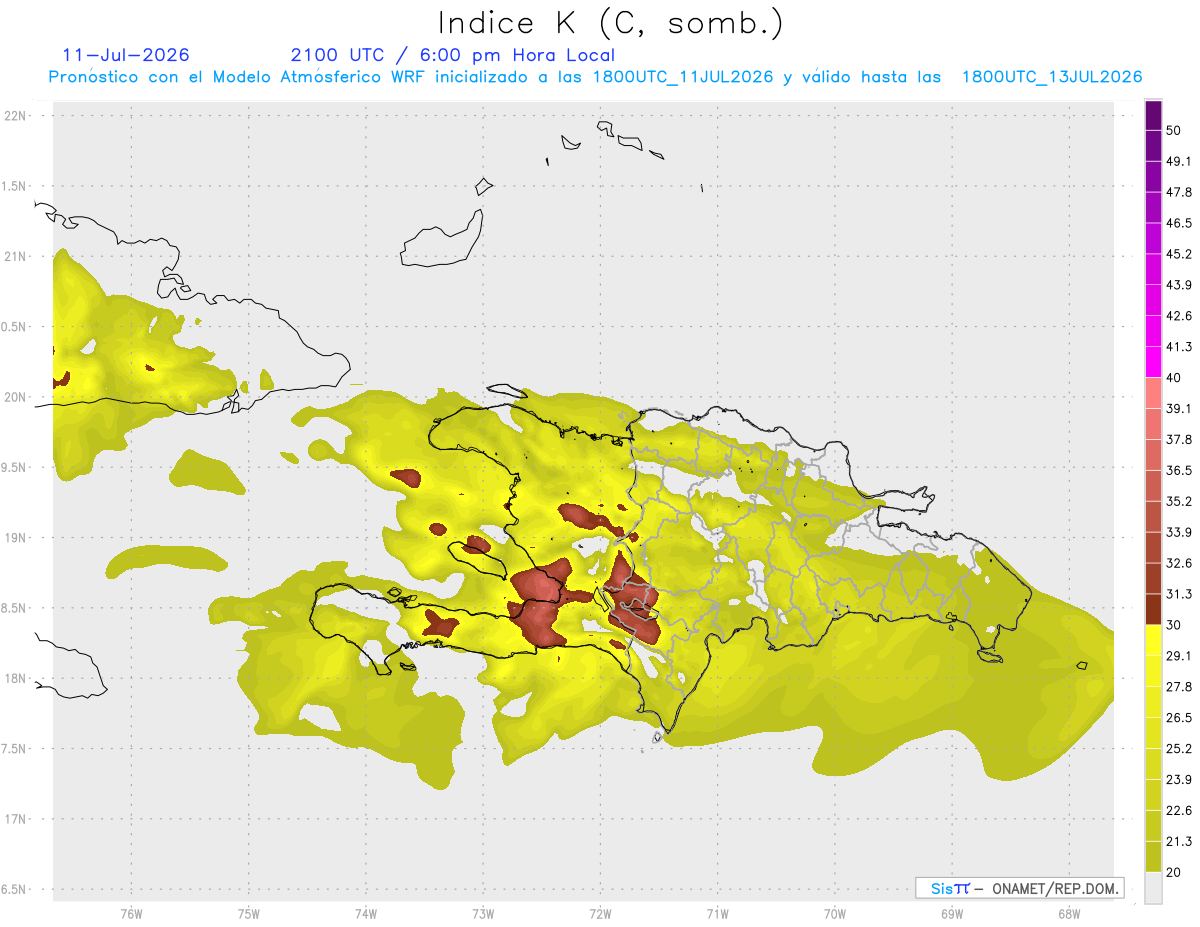Click the time "2100 UTC / 6:00 pm Hora Local"
This screenshot has height=927, width=1200.
[x=452, y=55]
